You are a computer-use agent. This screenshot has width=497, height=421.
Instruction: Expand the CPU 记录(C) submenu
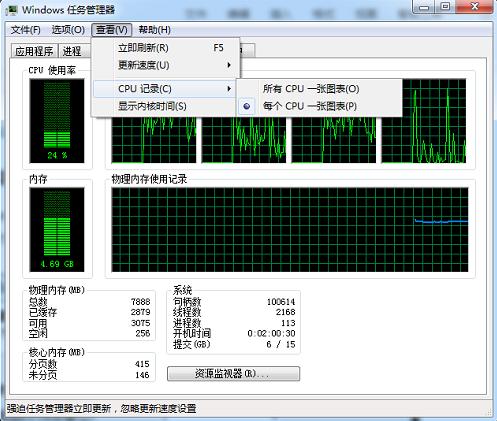coord(165,89)
